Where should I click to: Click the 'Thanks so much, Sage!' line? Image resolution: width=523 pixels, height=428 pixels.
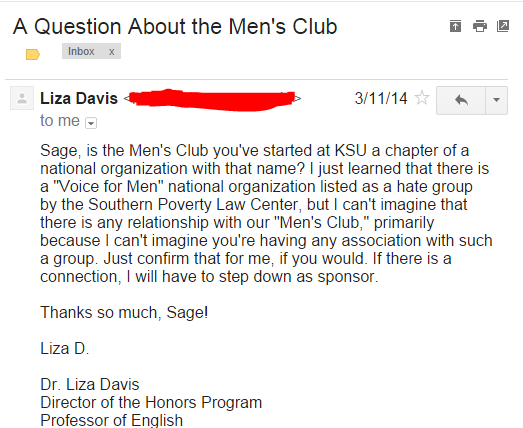click(124, 313)
